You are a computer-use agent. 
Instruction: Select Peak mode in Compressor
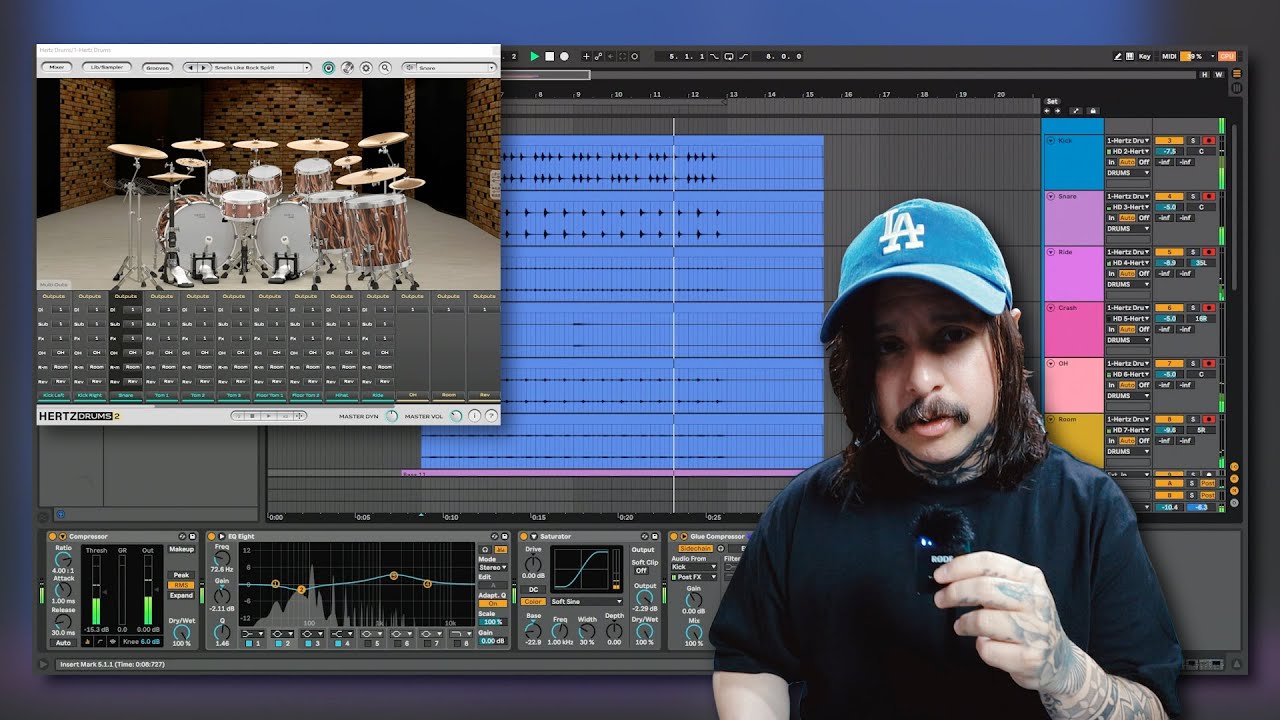(x=181, y=575)
